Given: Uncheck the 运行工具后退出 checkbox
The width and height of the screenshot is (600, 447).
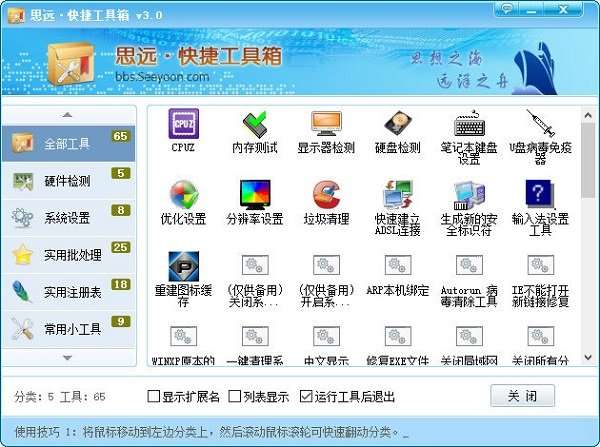Looking at the screenshot, I should pos(306,396).
